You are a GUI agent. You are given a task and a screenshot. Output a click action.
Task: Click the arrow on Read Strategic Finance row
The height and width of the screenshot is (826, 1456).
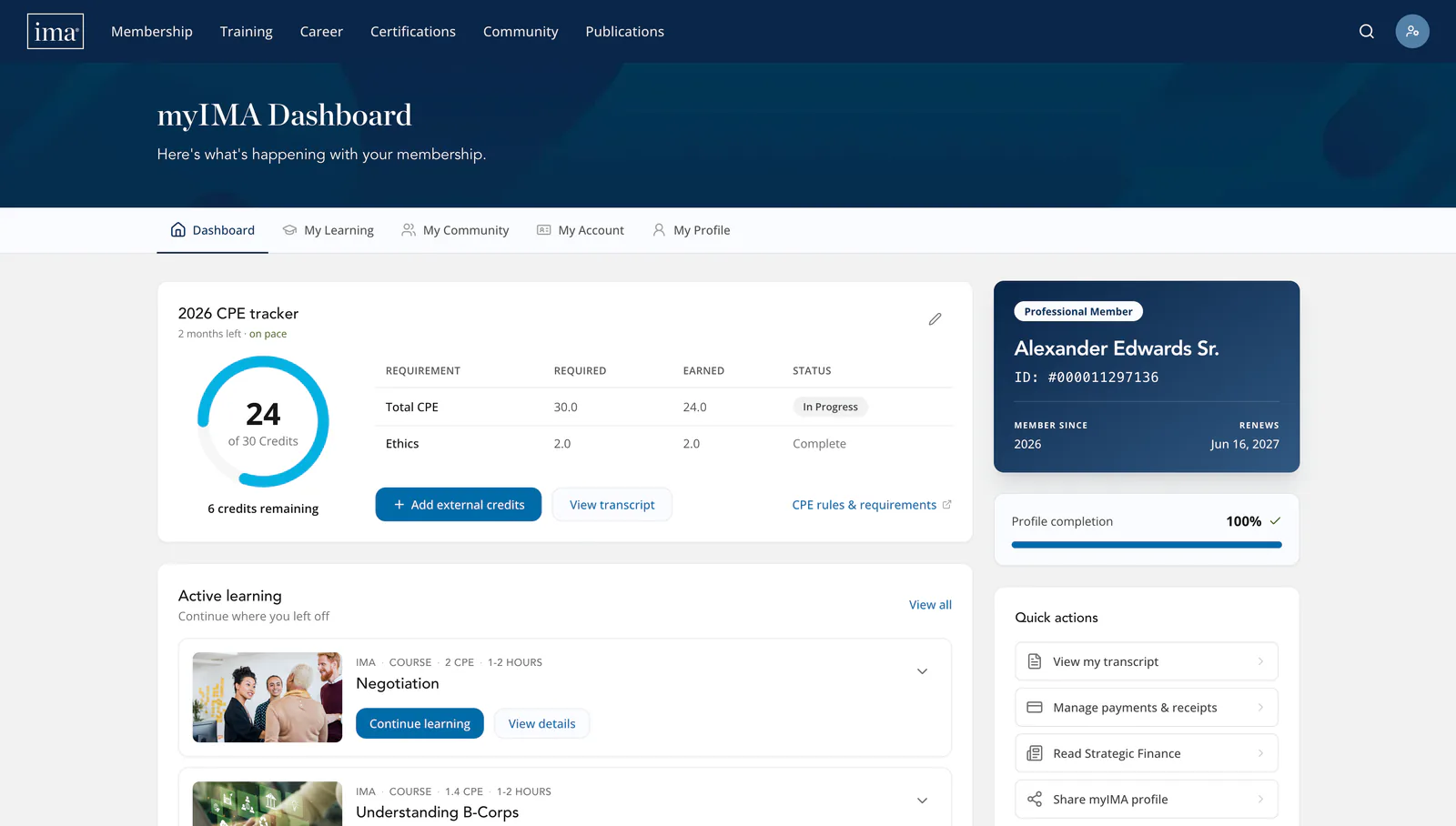point(1260,753)
